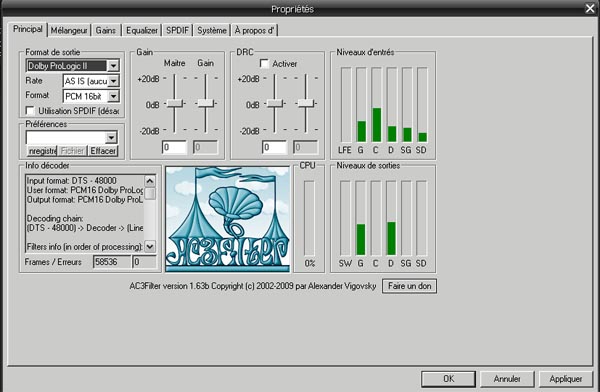The height and width of the screenshot is (392, 600).
Task: Close the Propriétés dialog with X
Action: (590, 8)
